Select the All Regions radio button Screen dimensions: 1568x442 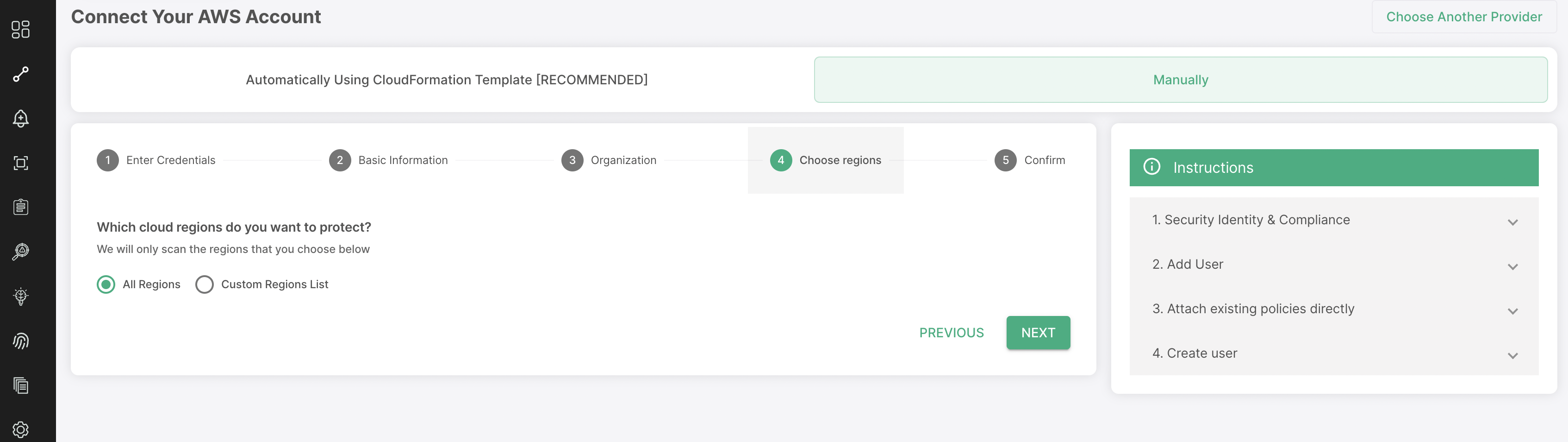(106, 284)
